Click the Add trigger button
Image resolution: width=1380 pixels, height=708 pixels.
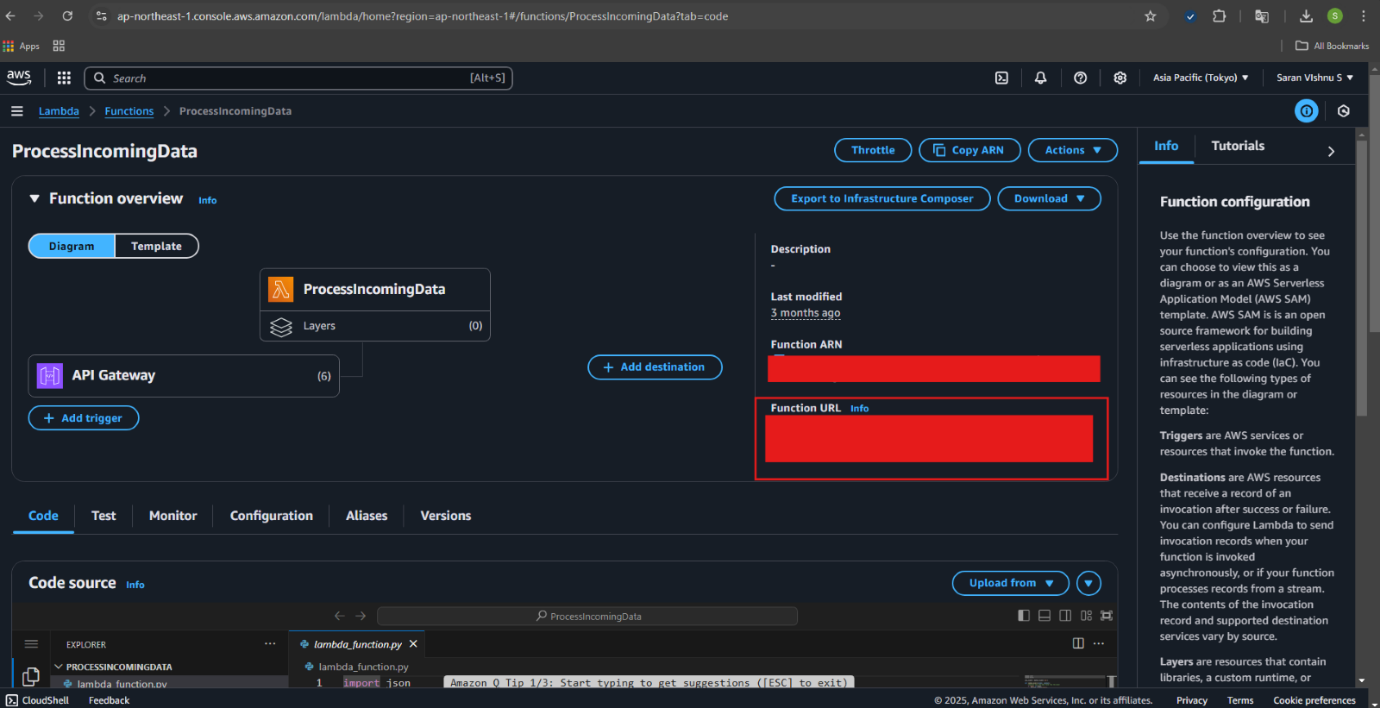click(83, 418)
